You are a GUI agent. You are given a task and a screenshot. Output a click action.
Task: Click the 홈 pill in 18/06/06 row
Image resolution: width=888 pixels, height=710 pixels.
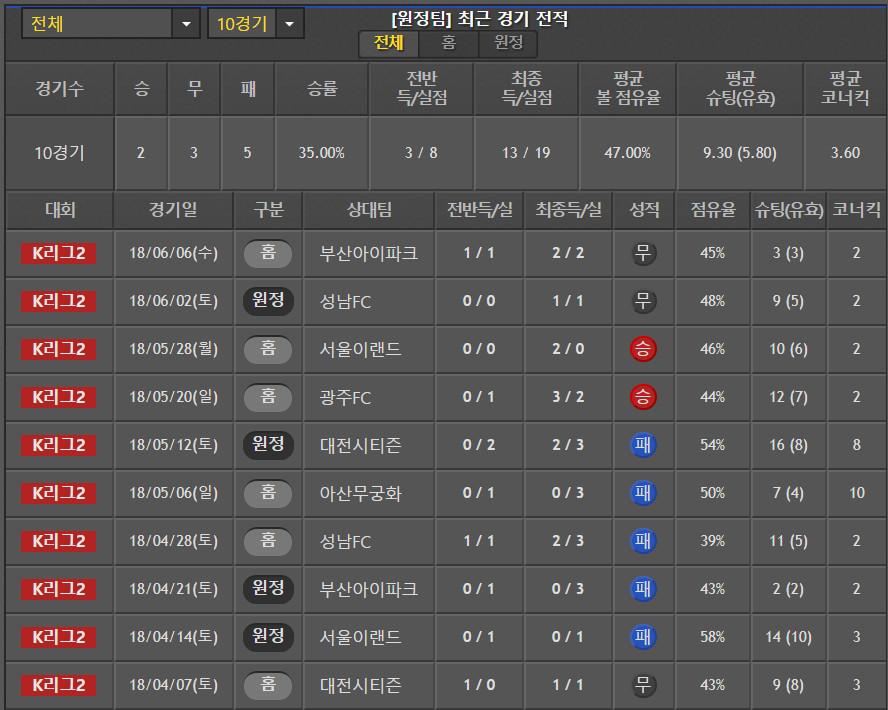268,253
